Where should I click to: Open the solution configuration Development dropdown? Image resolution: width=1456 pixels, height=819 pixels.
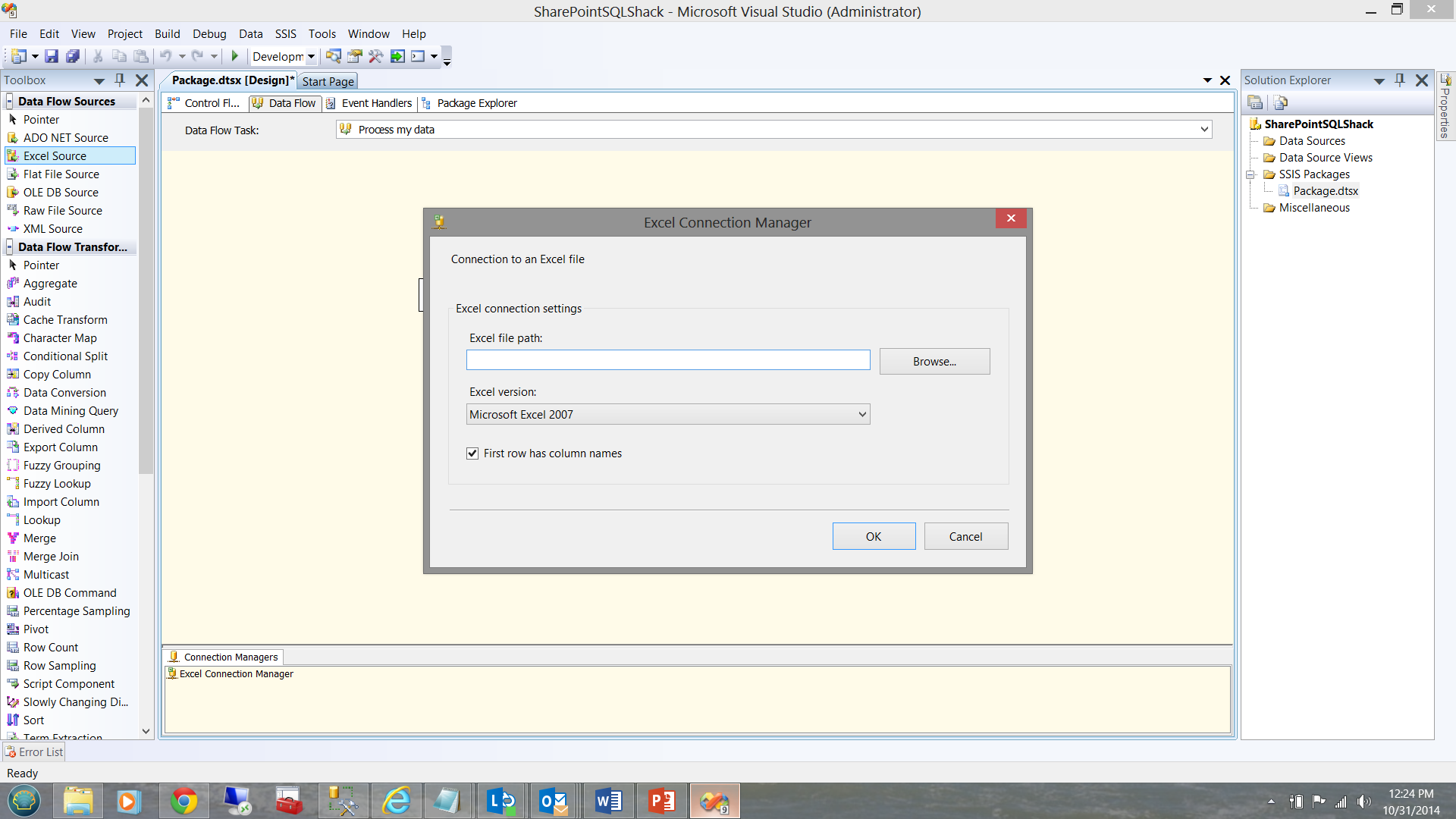311,56
